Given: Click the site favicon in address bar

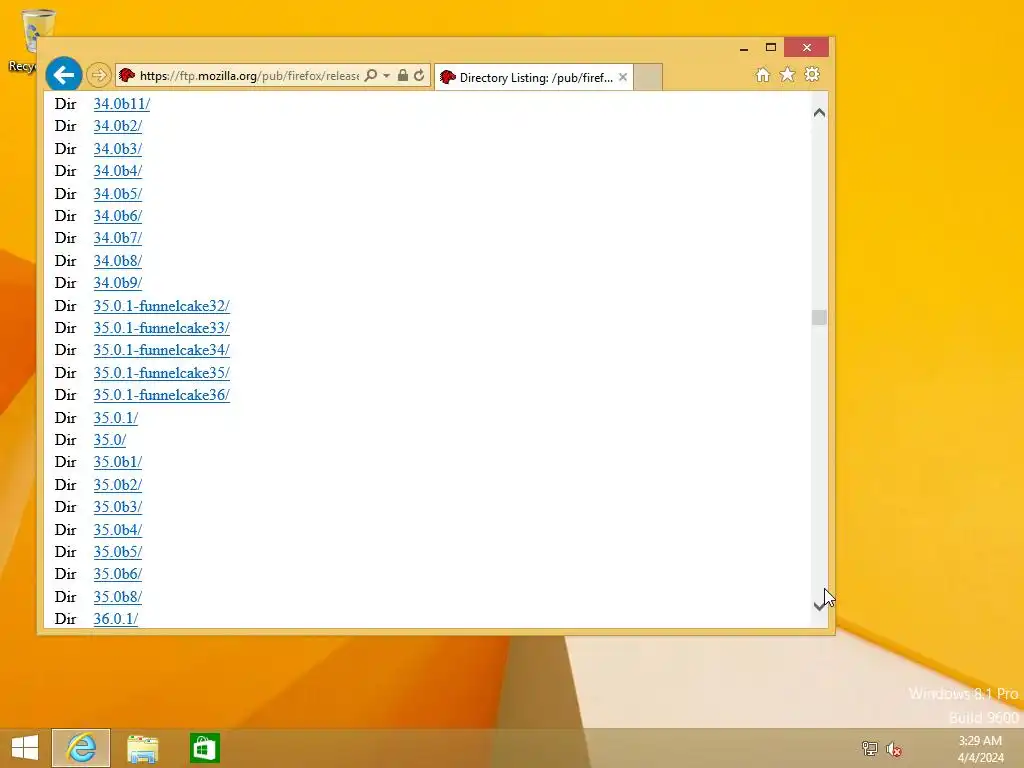Looking at the screenshot, I should click(x=127, y=76).
